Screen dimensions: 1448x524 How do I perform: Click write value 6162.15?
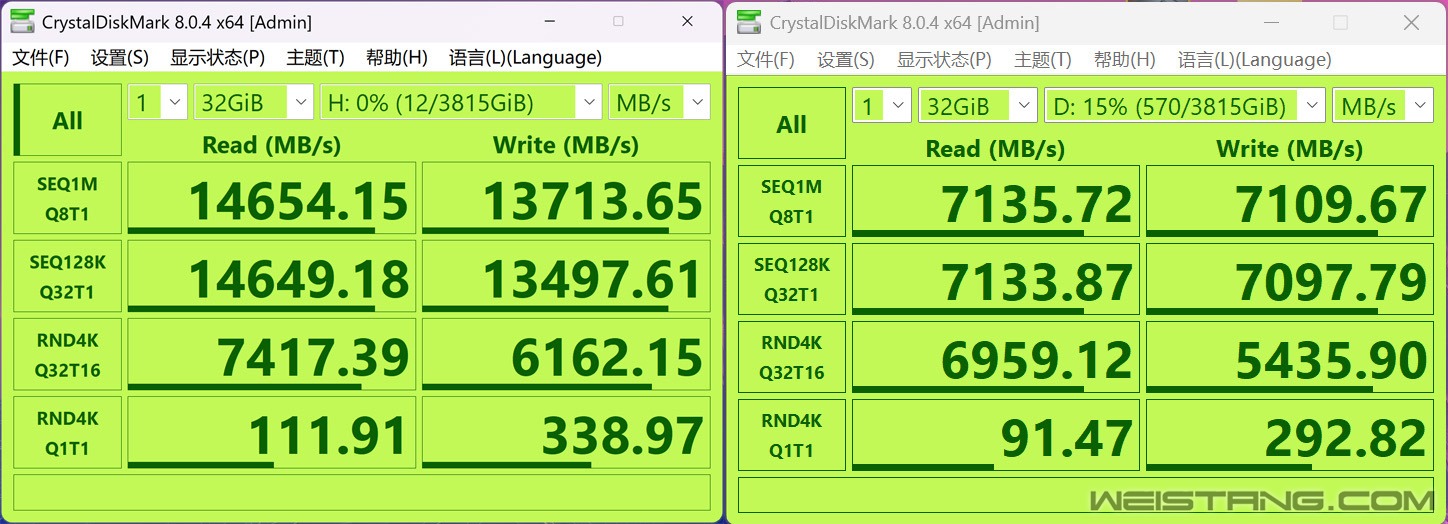click(566, 355)
